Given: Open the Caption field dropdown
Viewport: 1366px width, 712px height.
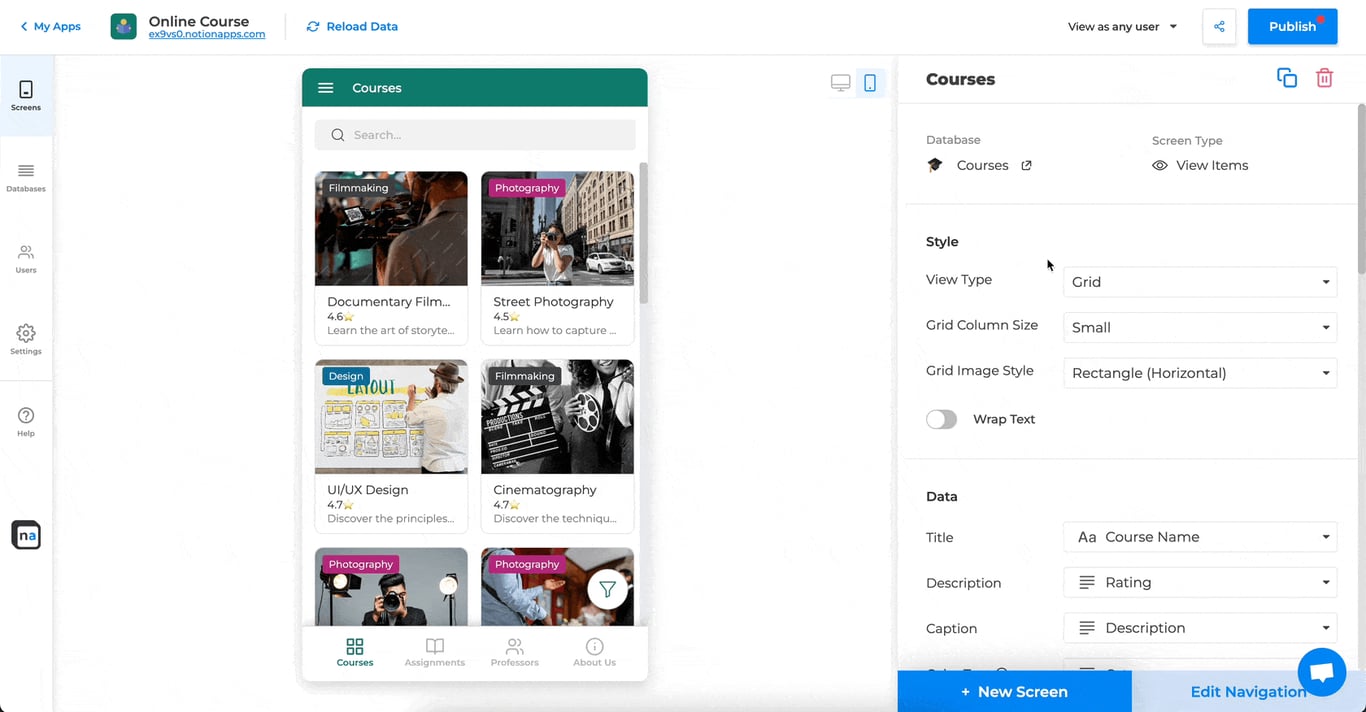Looking at the screenshot, I should click(x=1200, y=628).
